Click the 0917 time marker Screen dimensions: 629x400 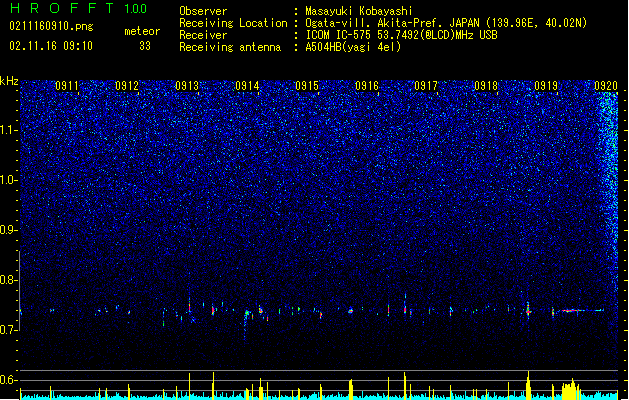point(426,86)
